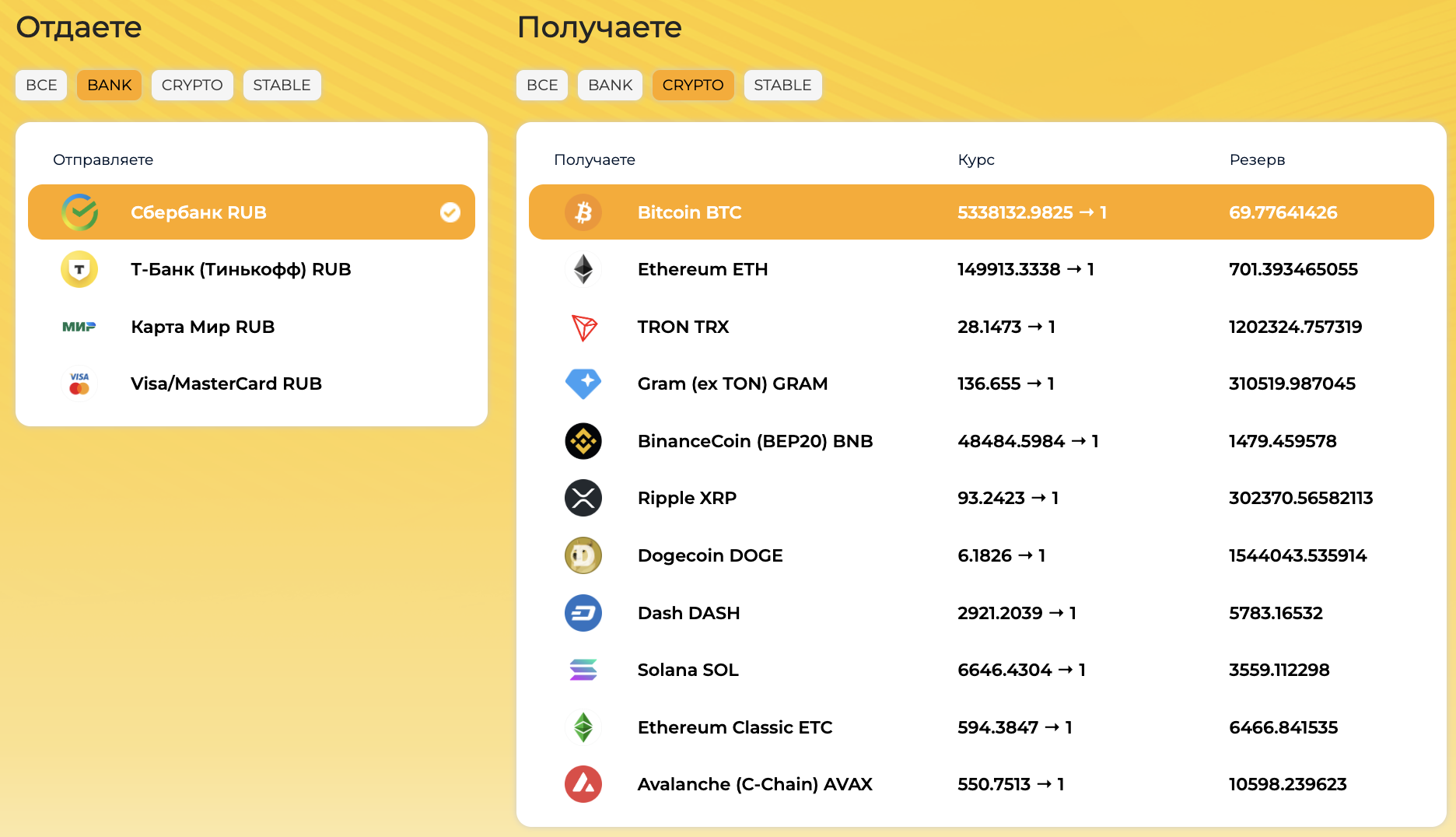Click TRON rate 28.1473 → 1
Image resolution: width=1456 pixels, height=837 pixels.
[1006, 327]
